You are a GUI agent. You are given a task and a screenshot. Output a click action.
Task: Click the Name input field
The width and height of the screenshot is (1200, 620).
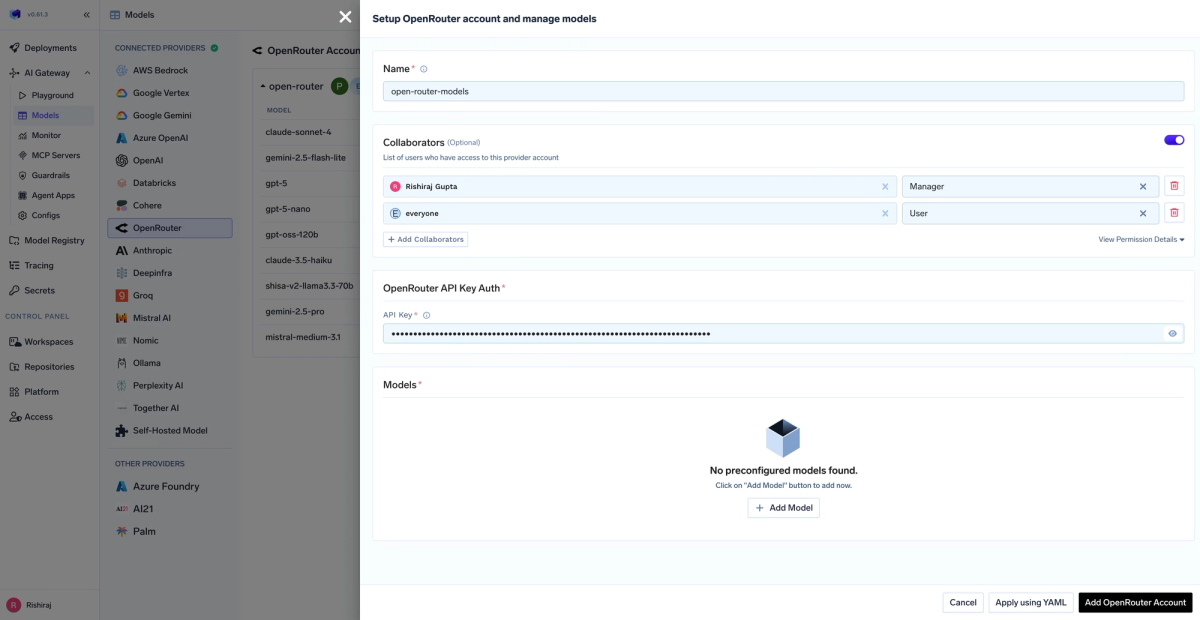783,91
